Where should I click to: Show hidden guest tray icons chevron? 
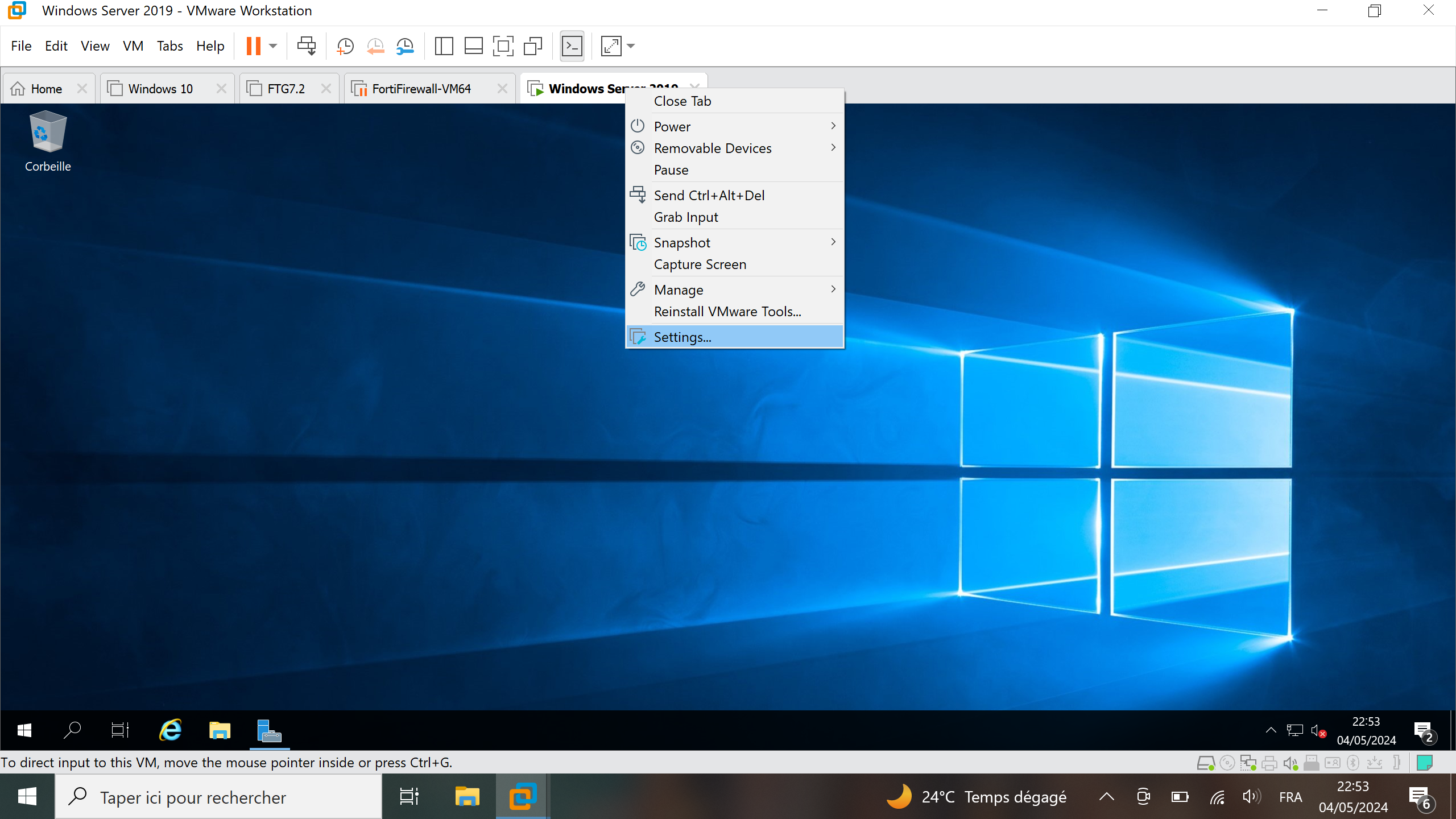[x=1271, y=730]
